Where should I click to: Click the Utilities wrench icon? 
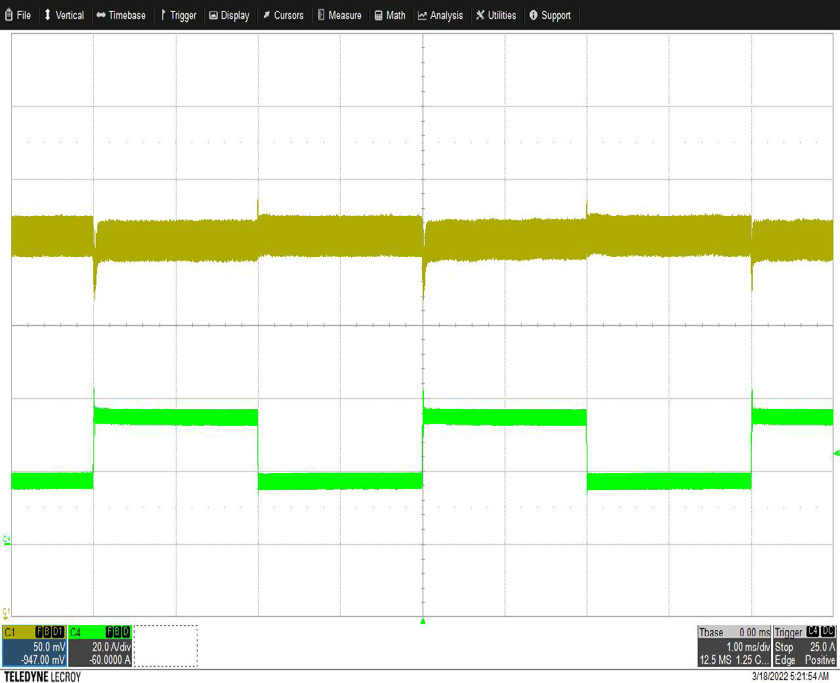[481, 15]
